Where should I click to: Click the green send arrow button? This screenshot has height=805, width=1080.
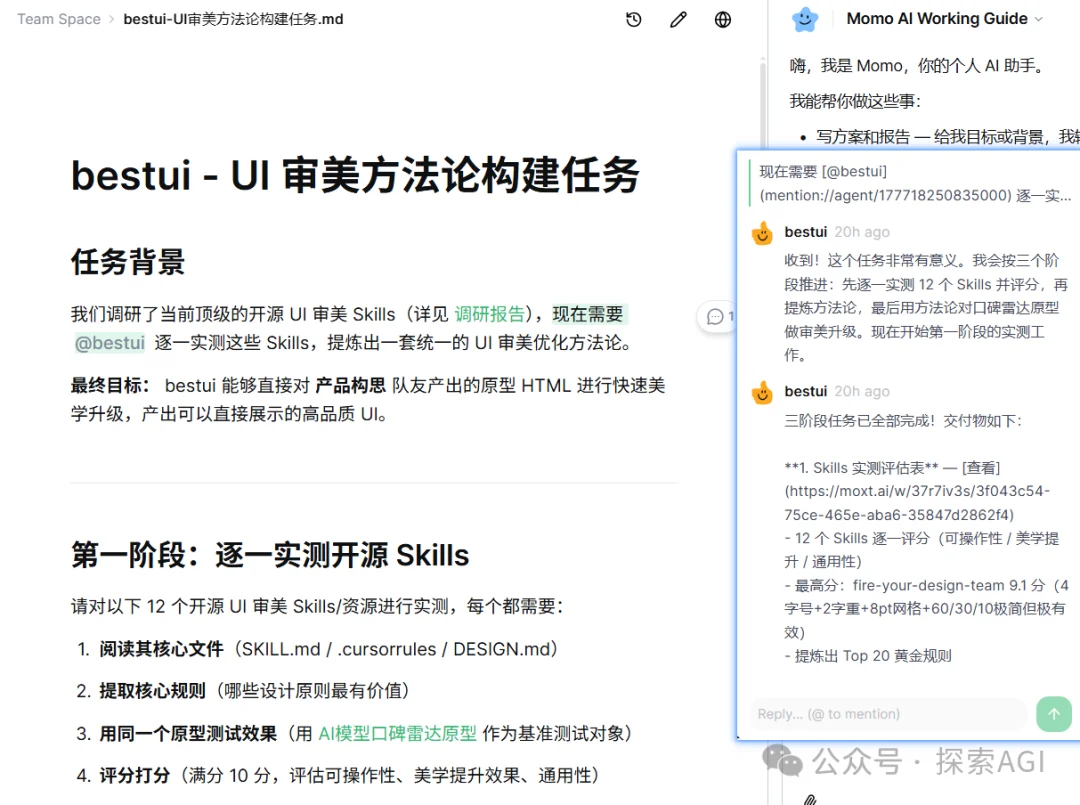point(1054,714)
